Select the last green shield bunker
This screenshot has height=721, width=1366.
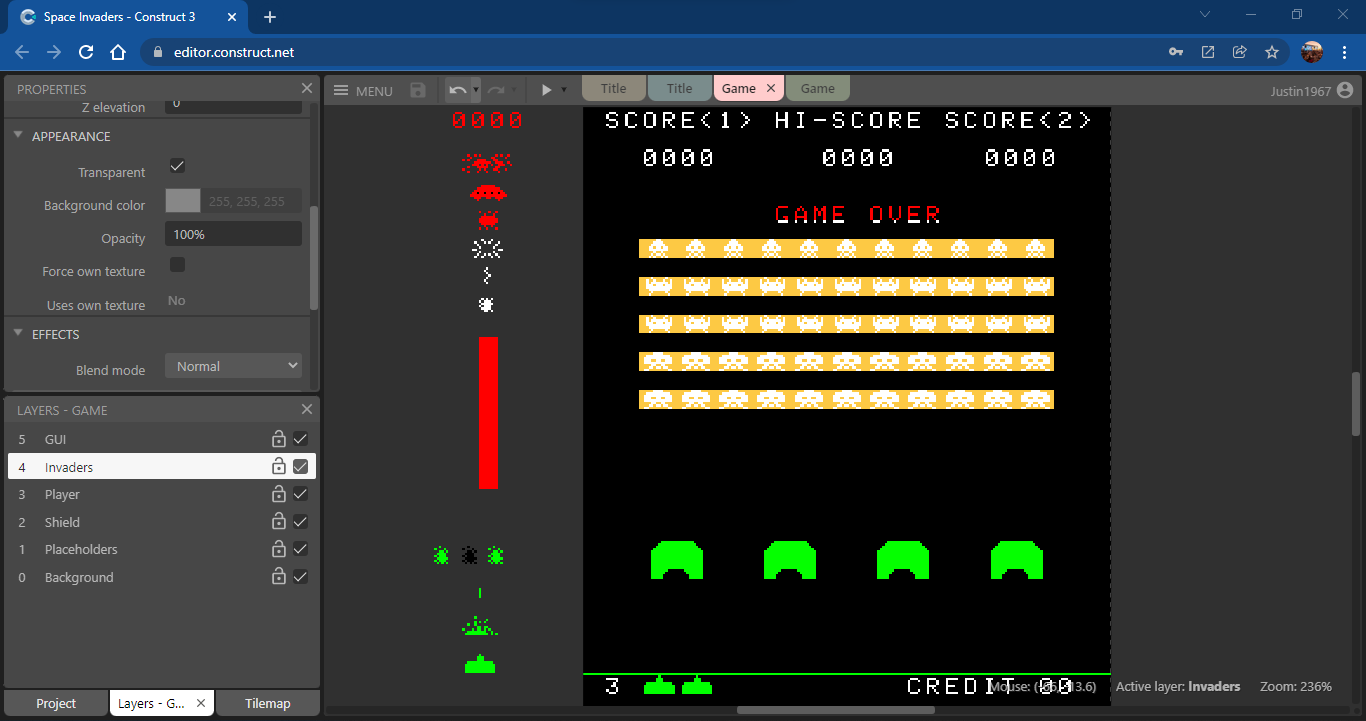(1017, 560)
